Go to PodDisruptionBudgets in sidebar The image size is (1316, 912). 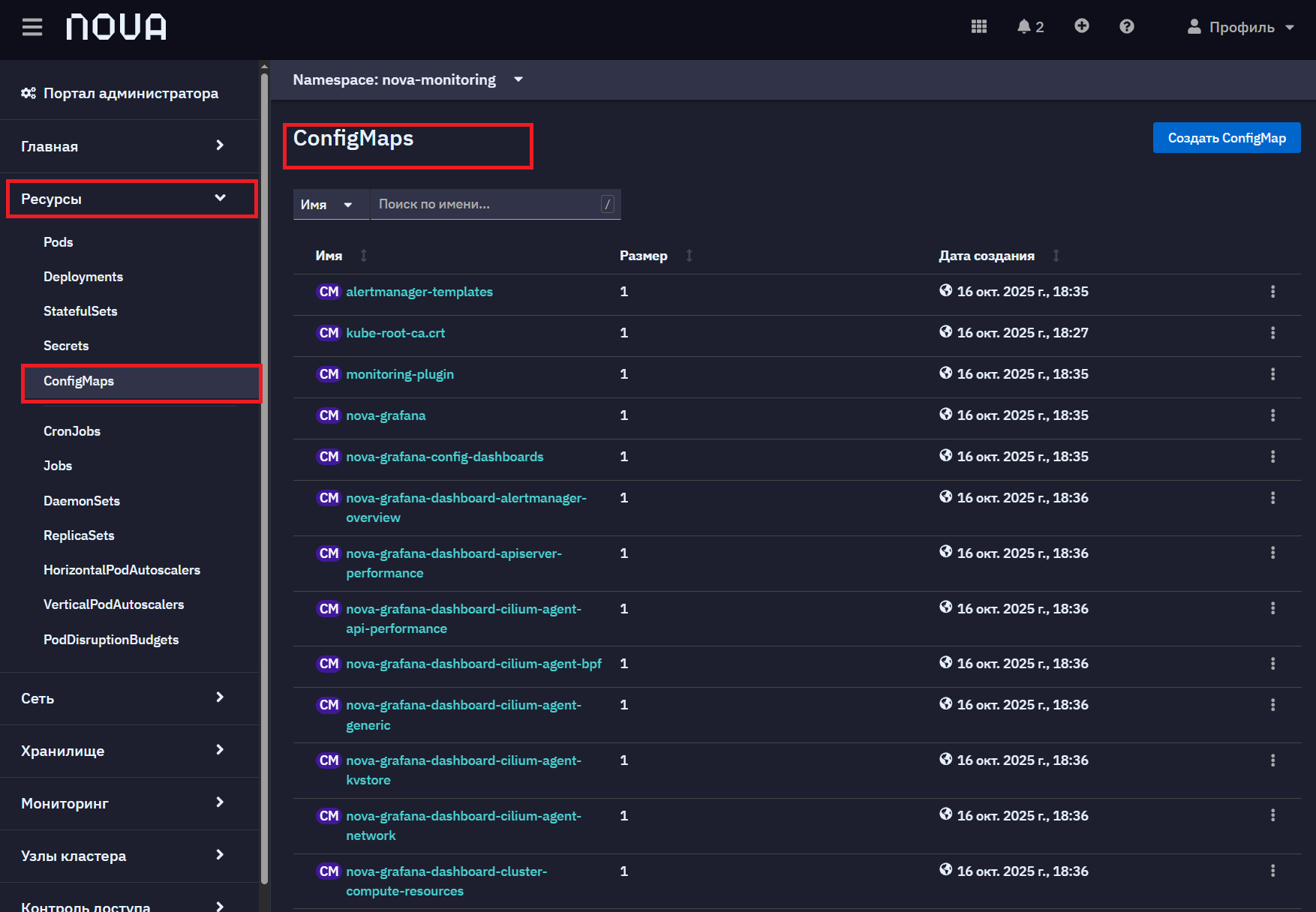(x=111, y=640)
